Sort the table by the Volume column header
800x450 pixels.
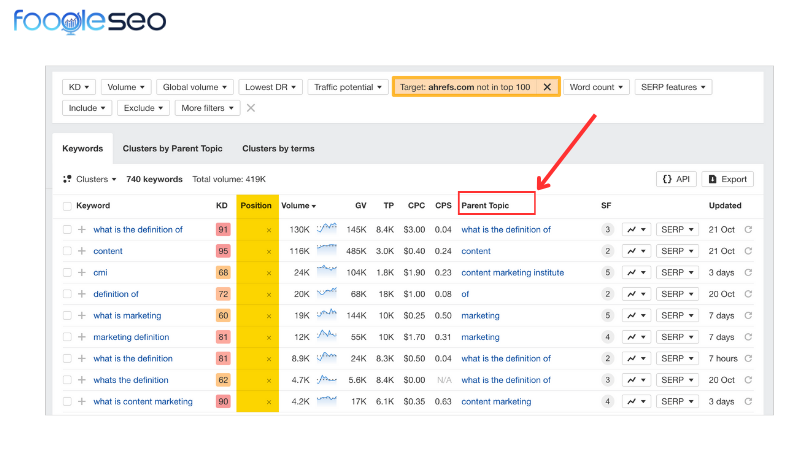pos(297,206)
